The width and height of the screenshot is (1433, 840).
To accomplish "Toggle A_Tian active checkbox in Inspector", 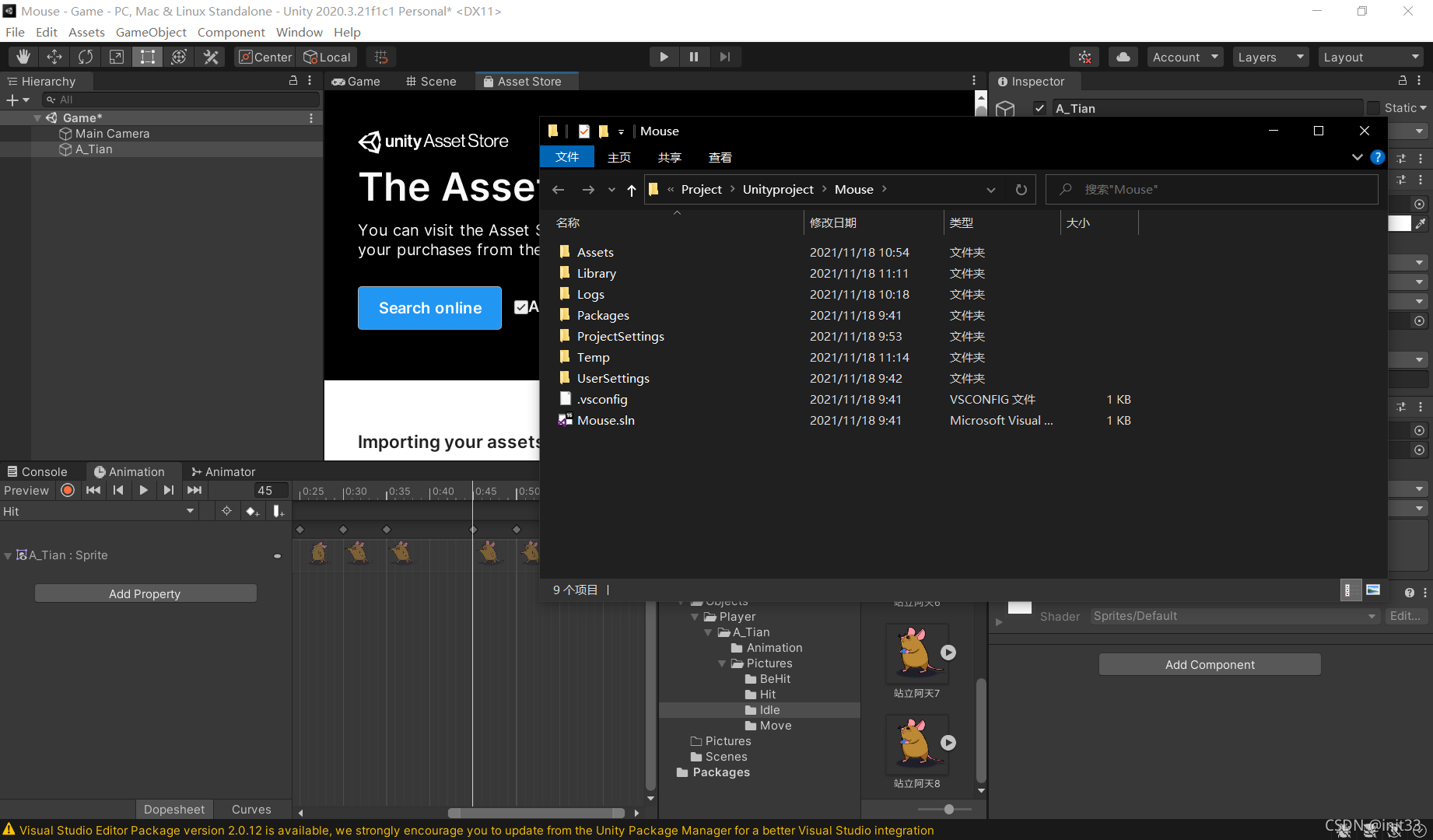I will click(1039, 108).
